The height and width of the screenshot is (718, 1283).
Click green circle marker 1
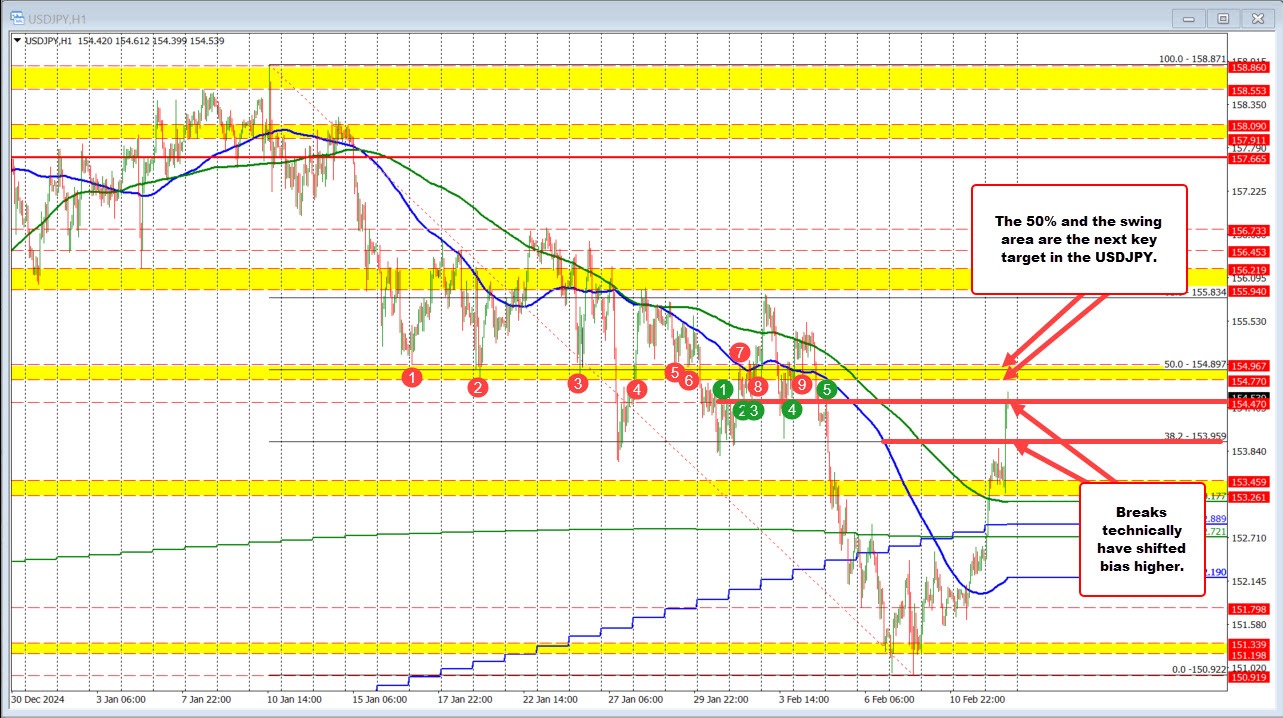725,389
